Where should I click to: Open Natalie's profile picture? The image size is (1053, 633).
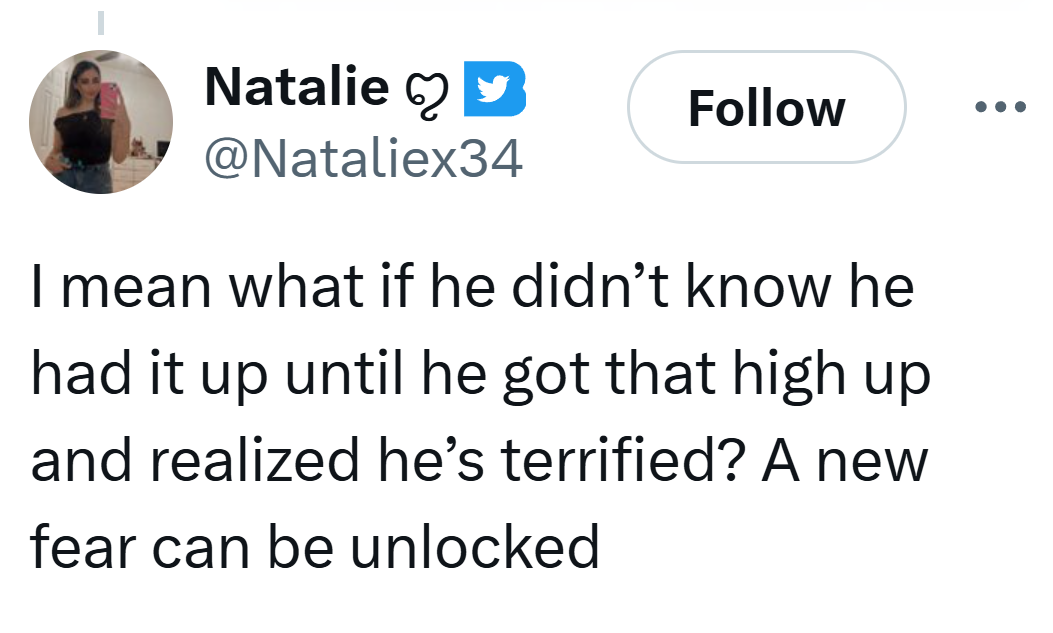tap(101, 122)
